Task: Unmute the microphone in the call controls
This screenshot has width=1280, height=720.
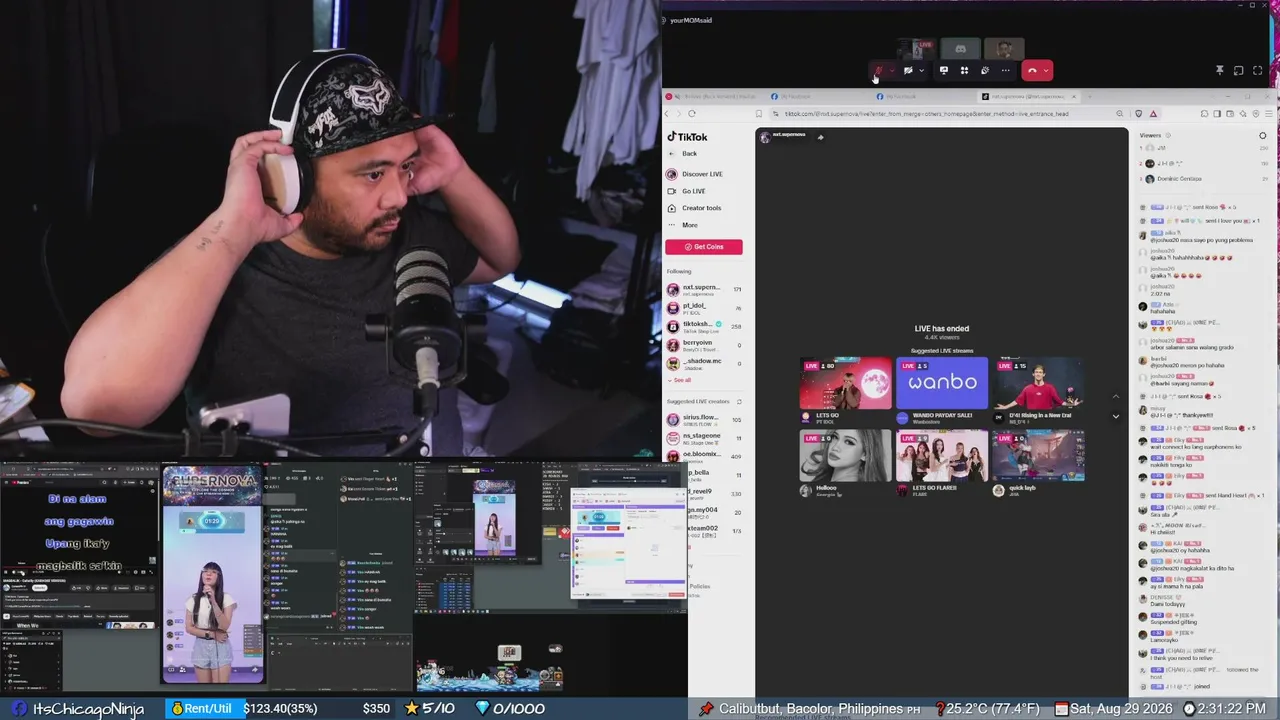Action: click(x=878, y=71)
